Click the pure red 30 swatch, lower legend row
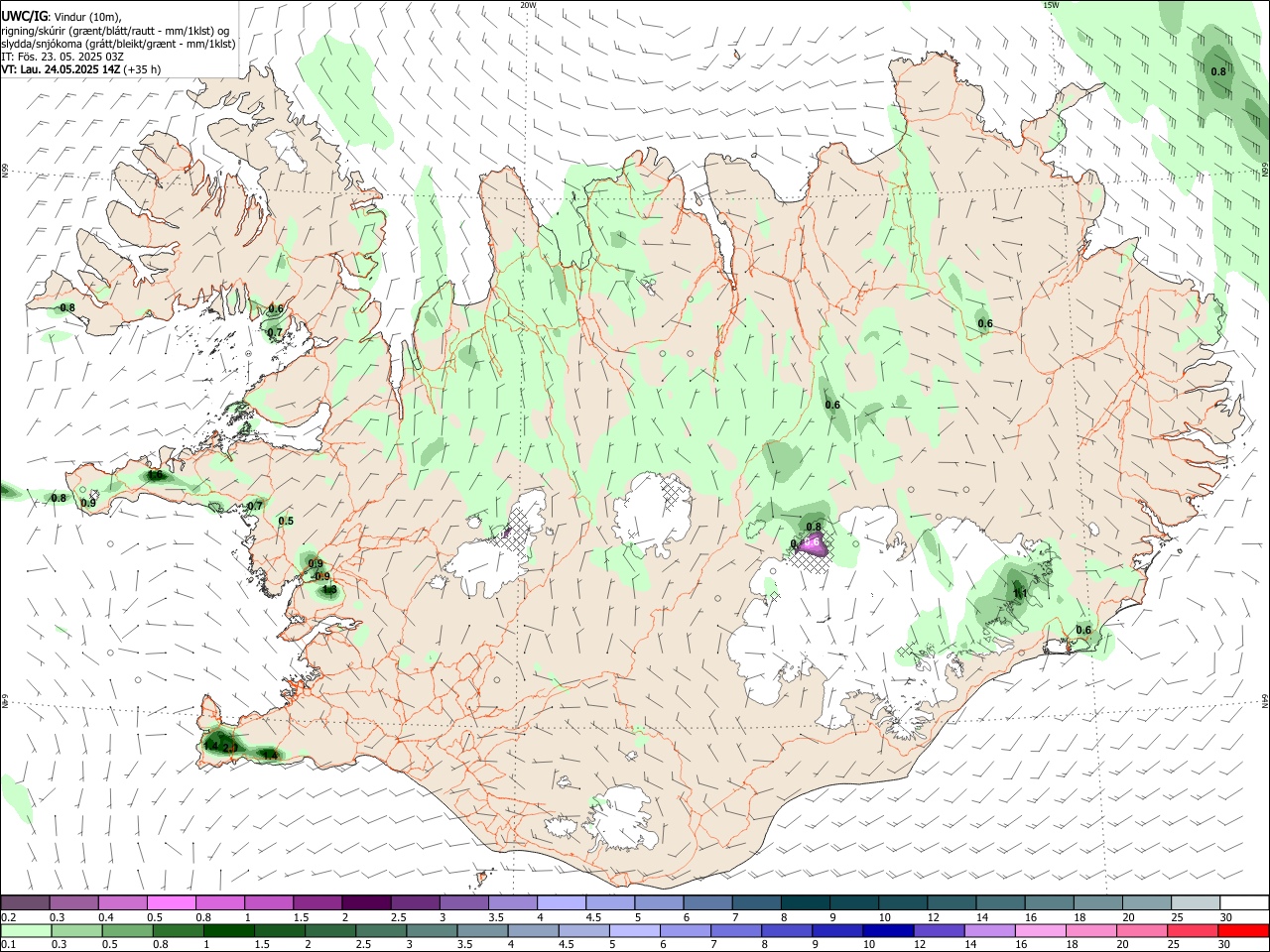 coord(1244,930)
